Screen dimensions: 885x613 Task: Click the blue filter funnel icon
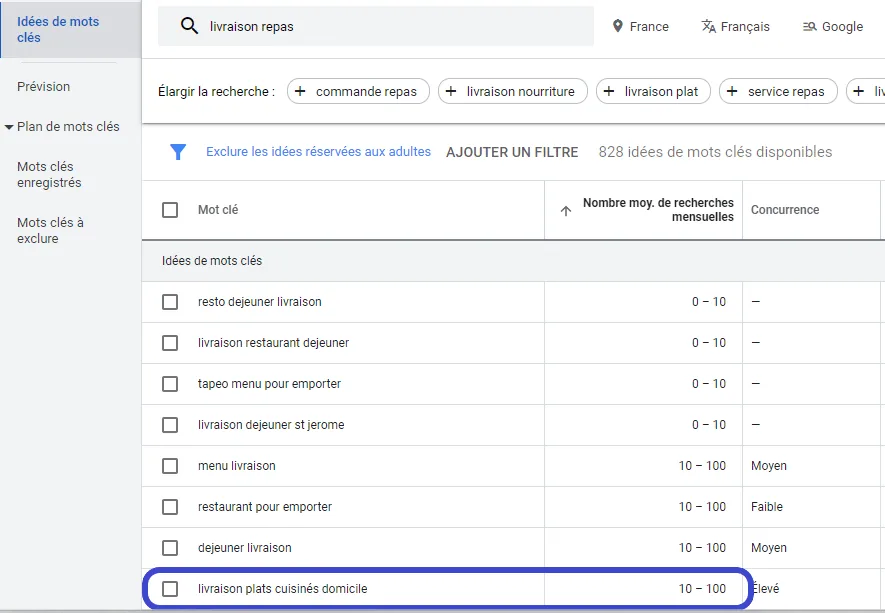coord(178,152)
